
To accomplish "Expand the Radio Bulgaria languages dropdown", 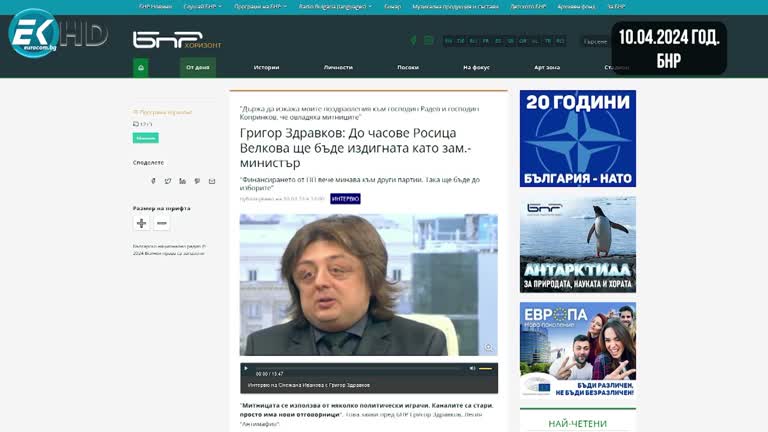I will [335, 6].
